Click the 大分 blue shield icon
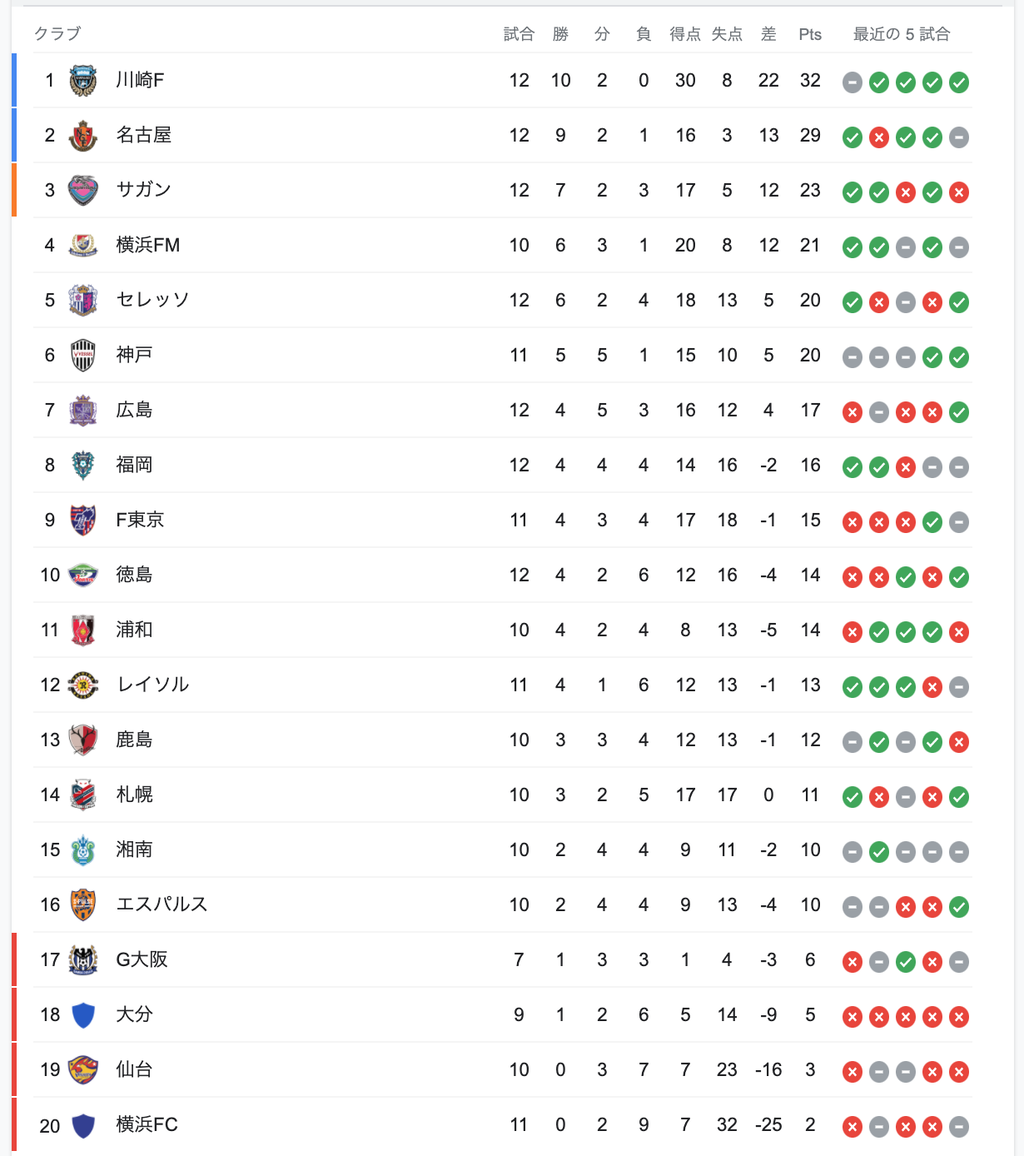The height and width of the screenshot is (1156, 1024). 83,1015
